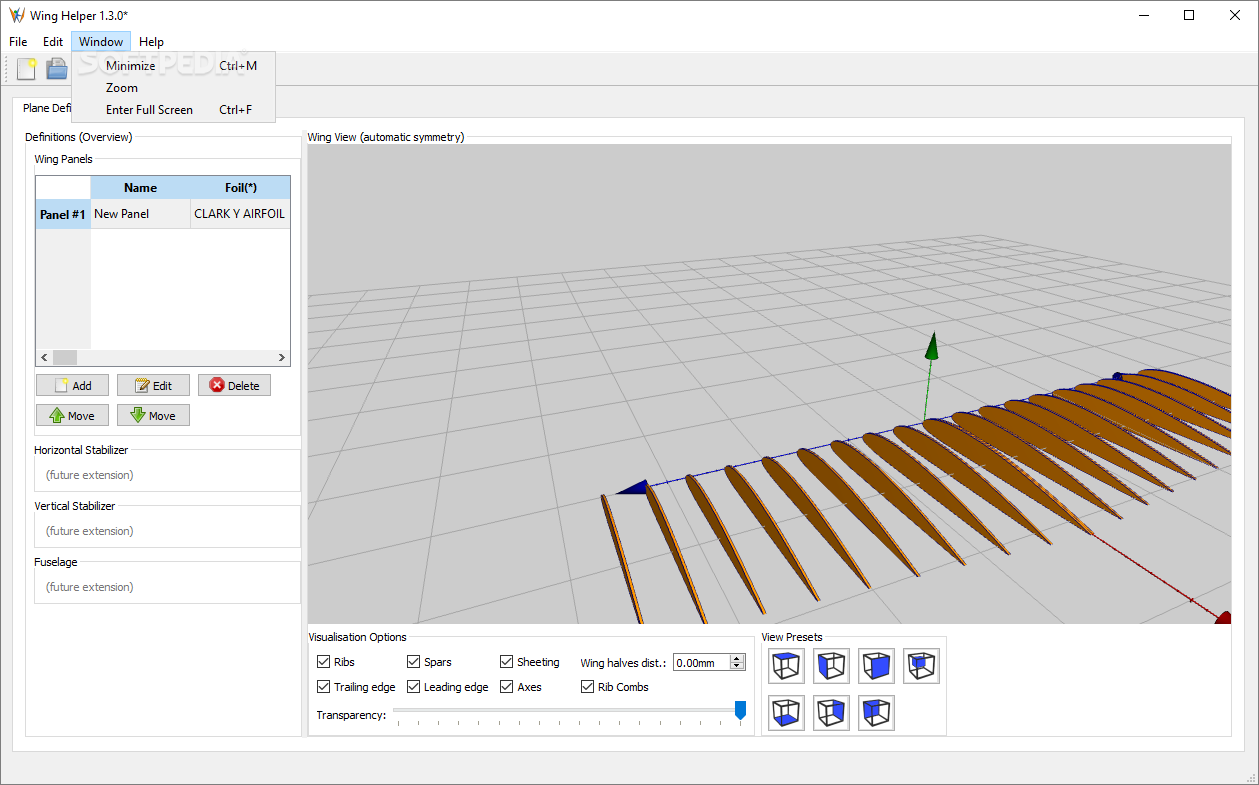Click the Name column header
The width and height of the screenshot is (1259, 785).
tap(140, 187)
